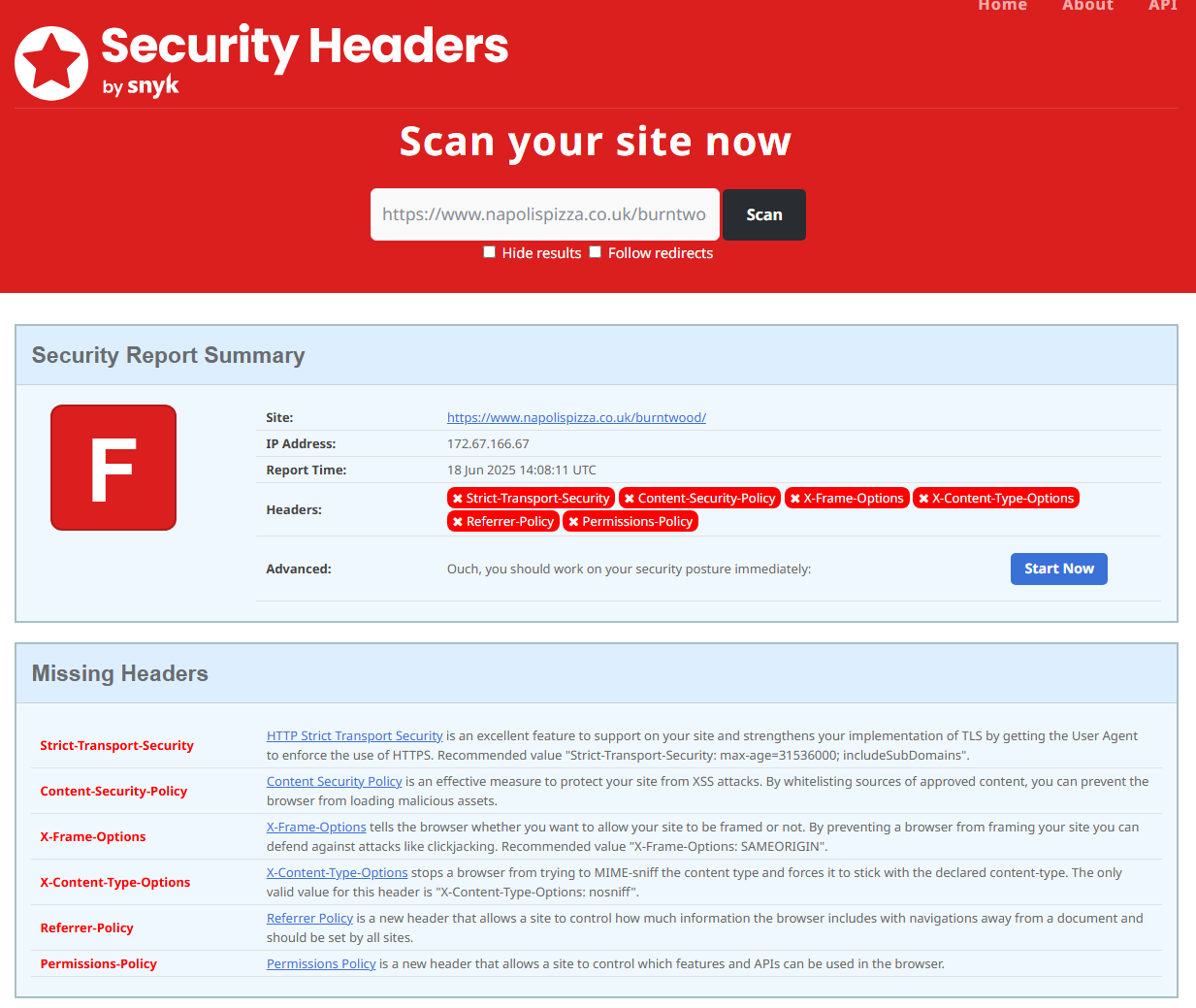Enable the Hide results checkbox

[x=490, y=252]
